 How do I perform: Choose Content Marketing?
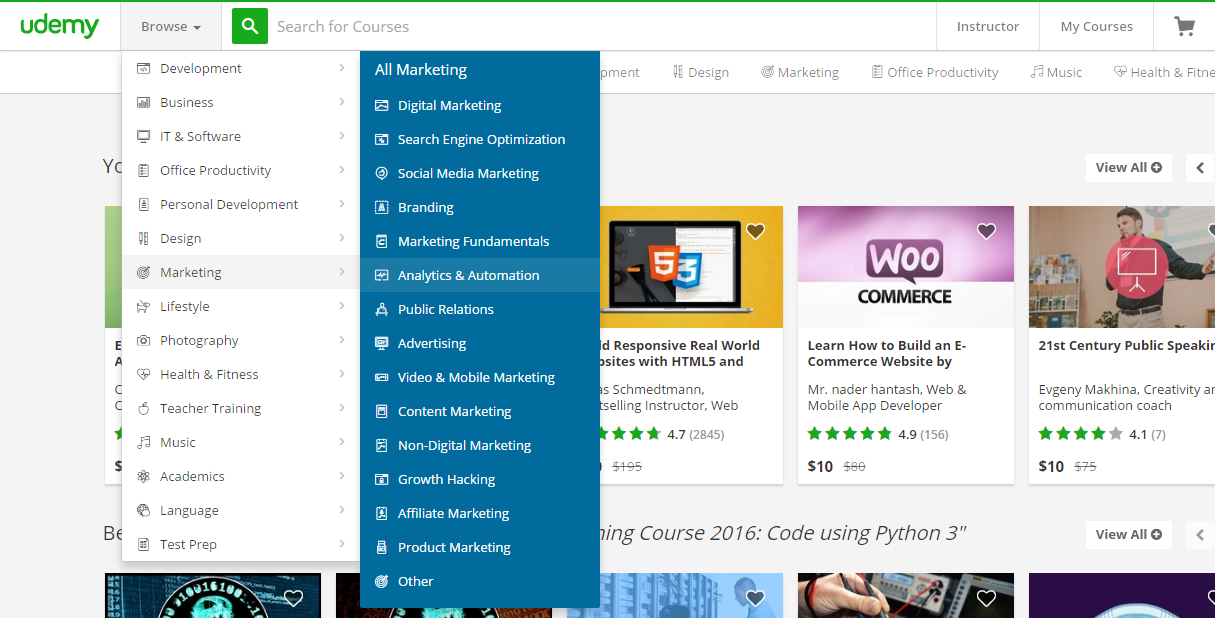[480, 411]
